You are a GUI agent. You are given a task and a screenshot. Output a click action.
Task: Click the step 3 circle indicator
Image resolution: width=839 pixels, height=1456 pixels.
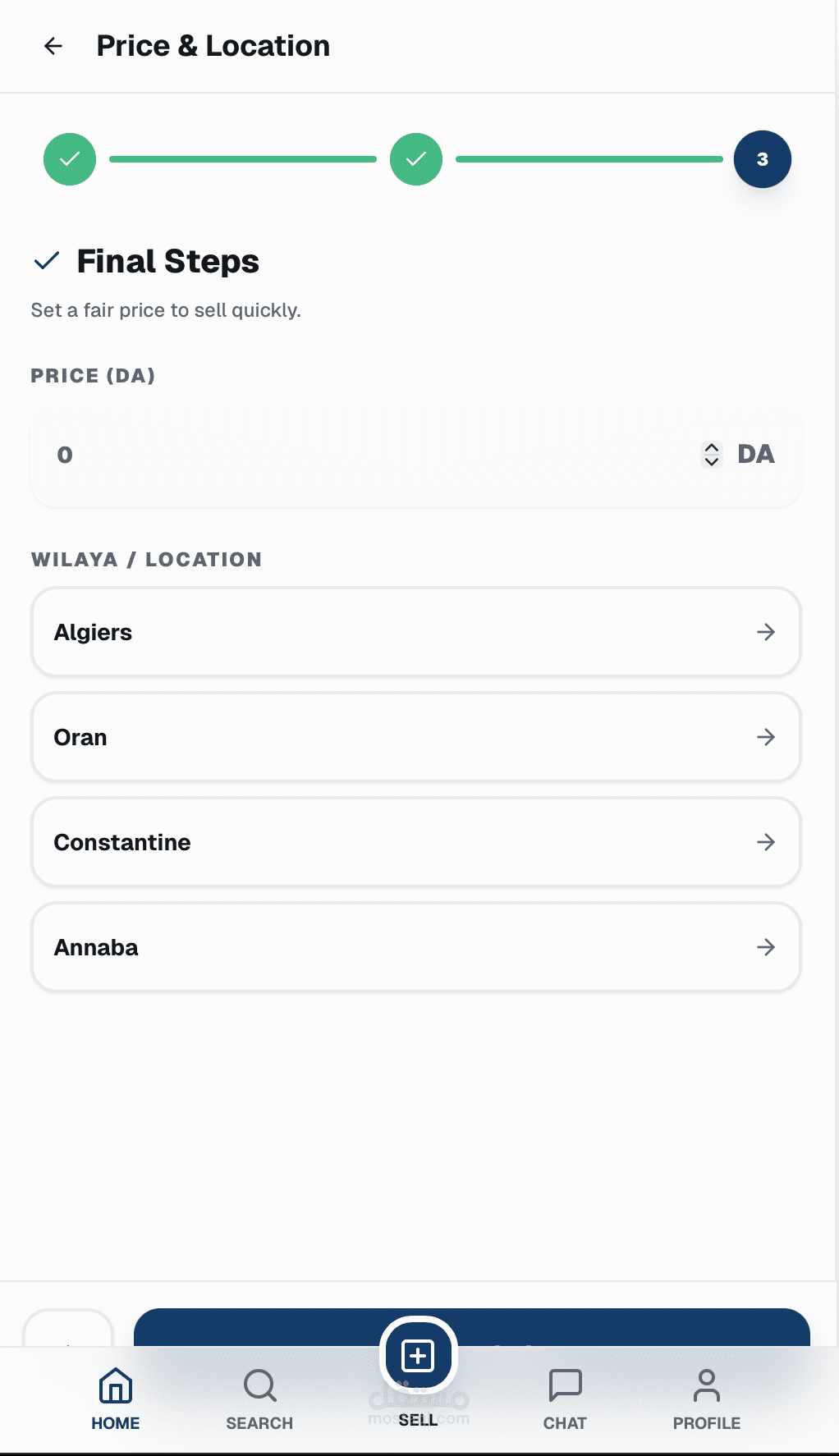point(762,159)
